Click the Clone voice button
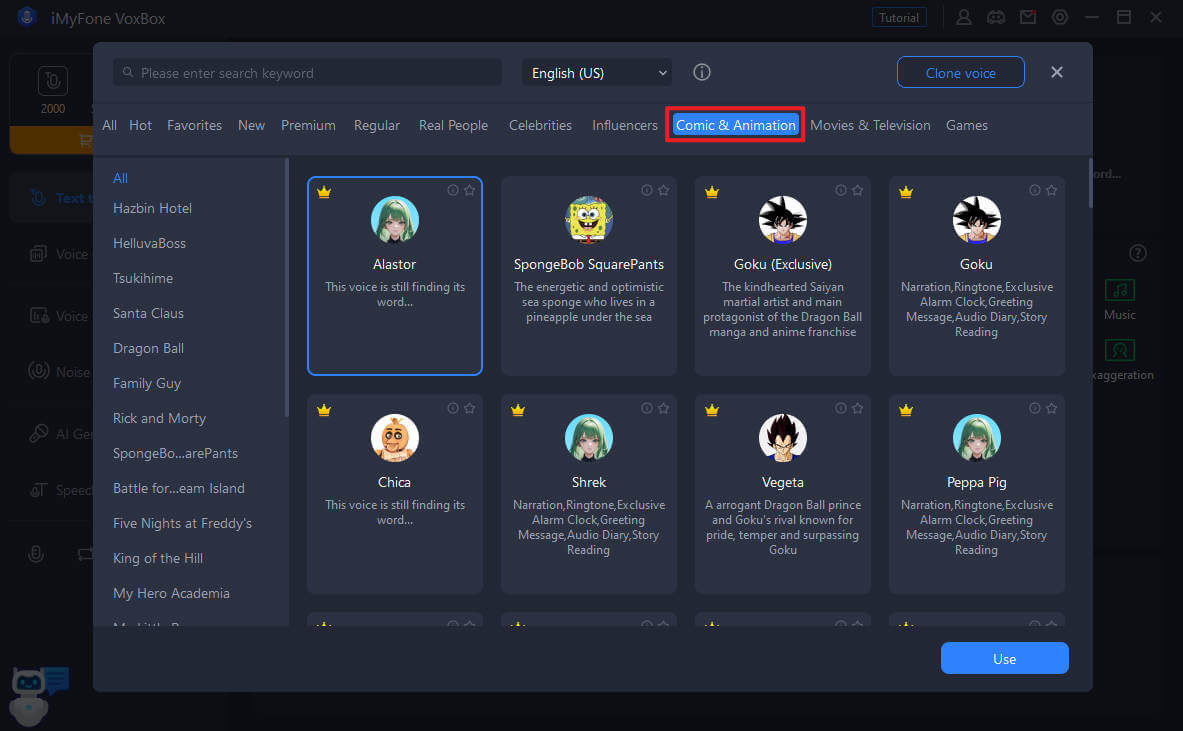 [x=960, y=72]
